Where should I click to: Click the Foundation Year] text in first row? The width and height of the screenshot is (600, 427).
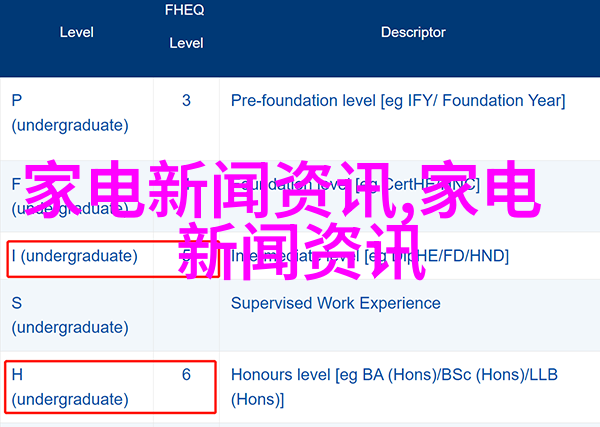504,101
